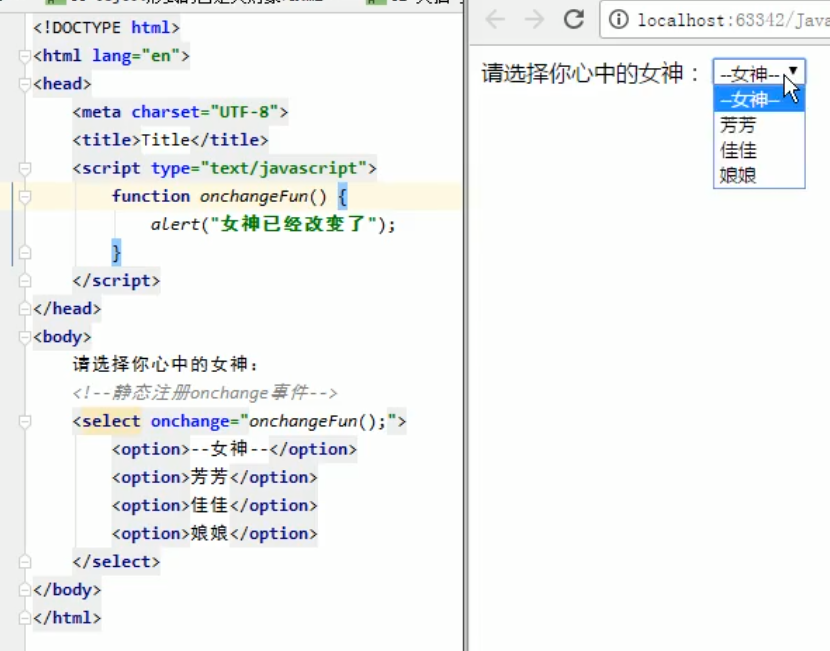830x651 pixels.
Task: Click the alert string 女神已经改变了
Action: click(x=293, y=224)
